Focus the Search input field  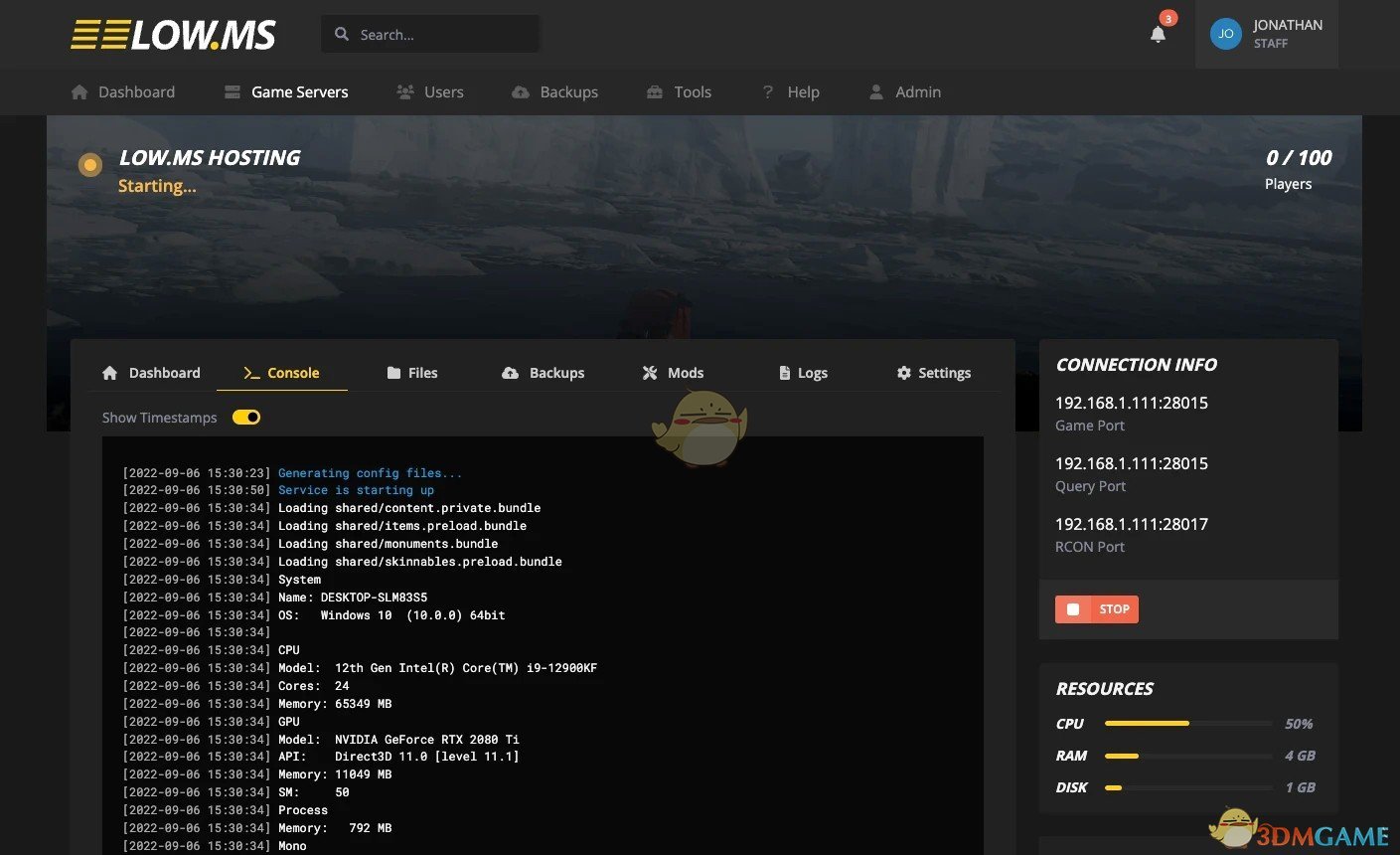coord(430,34)
